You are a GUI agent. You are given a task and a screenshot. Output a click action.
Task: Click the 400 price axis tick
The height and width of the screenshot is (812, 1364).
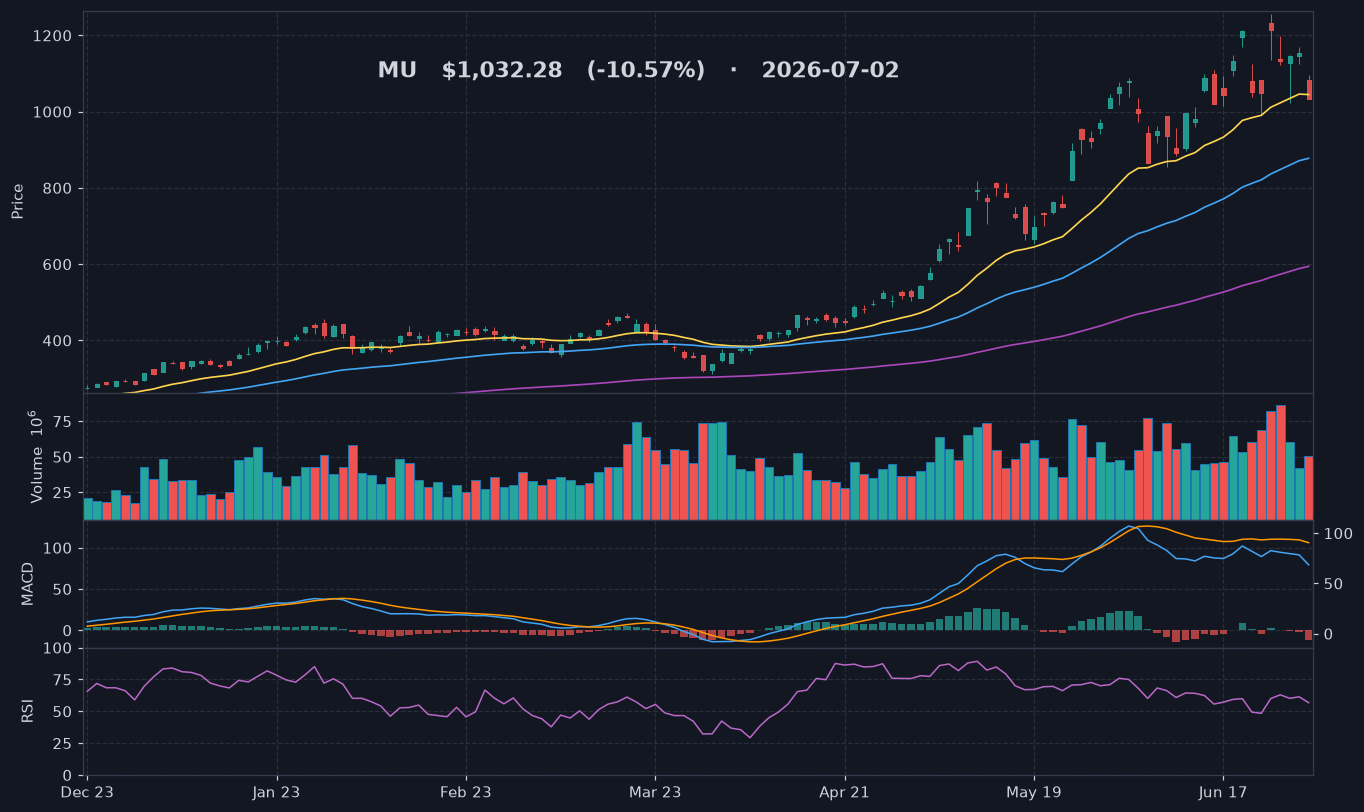tap(58, 341)
